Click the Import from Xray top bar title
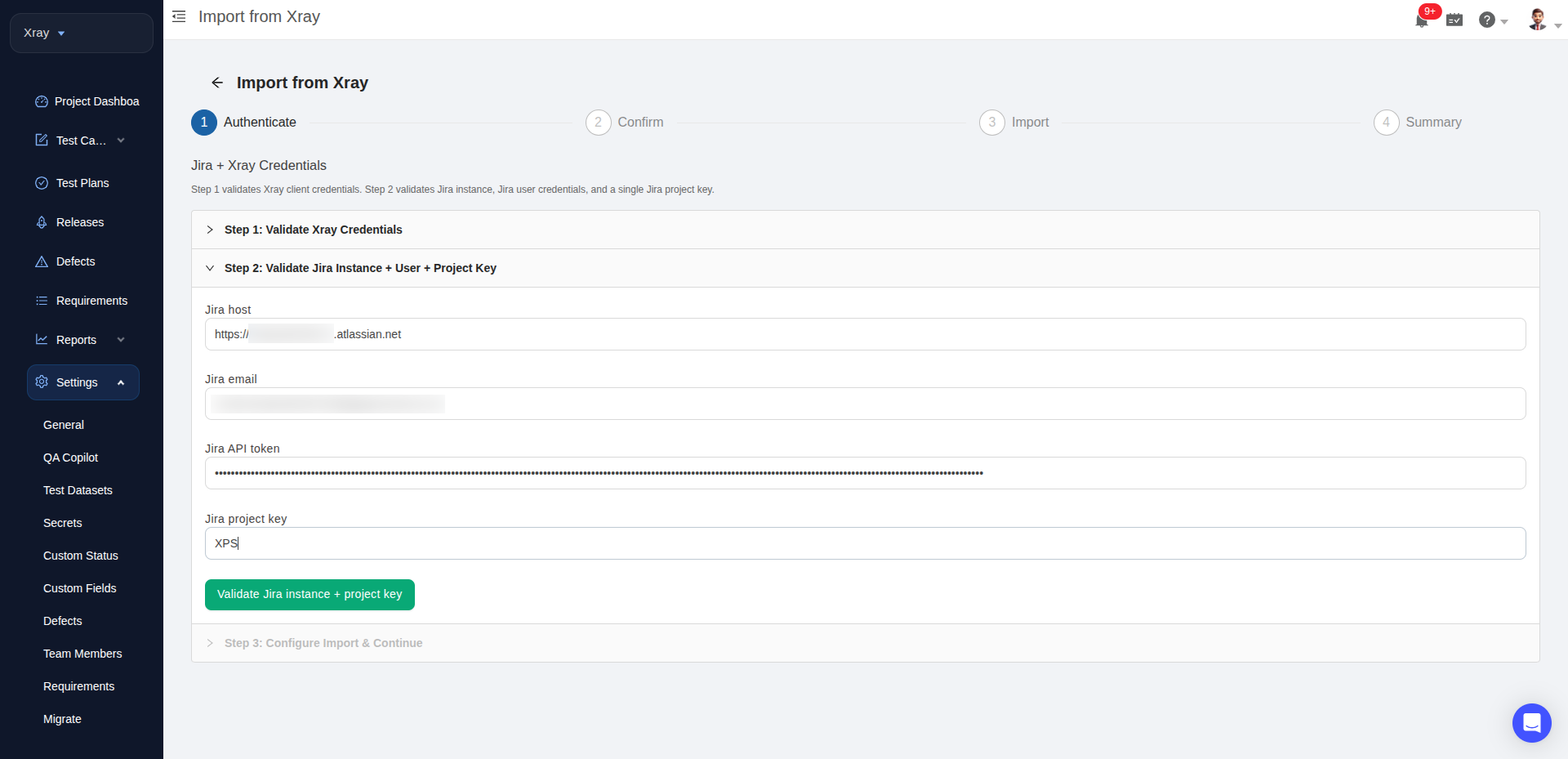 click(259, 16)
